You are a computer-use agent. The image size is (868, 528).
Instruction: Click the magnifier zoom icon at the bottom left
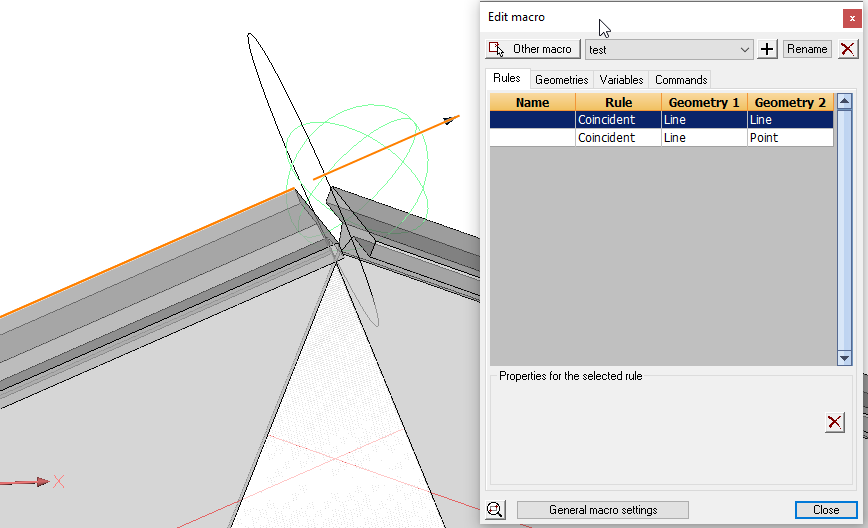coord(495,510)
